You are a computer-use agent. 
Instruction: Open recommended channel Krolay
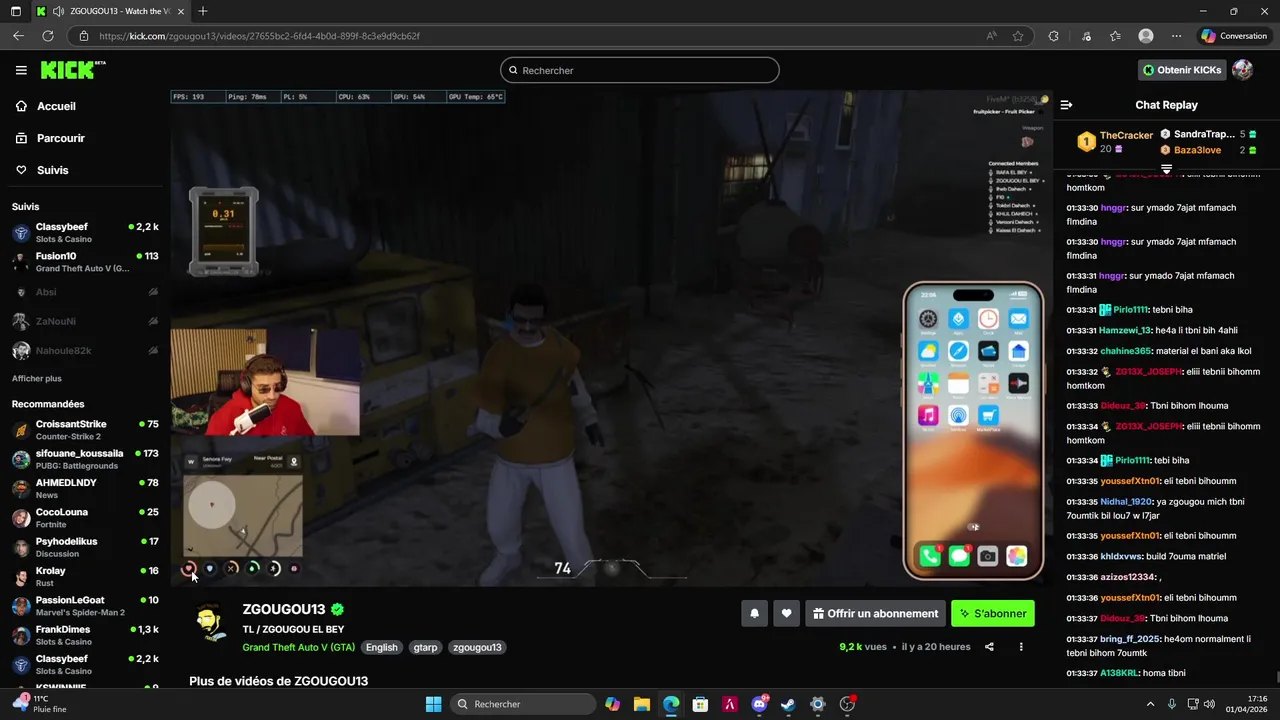84,577
